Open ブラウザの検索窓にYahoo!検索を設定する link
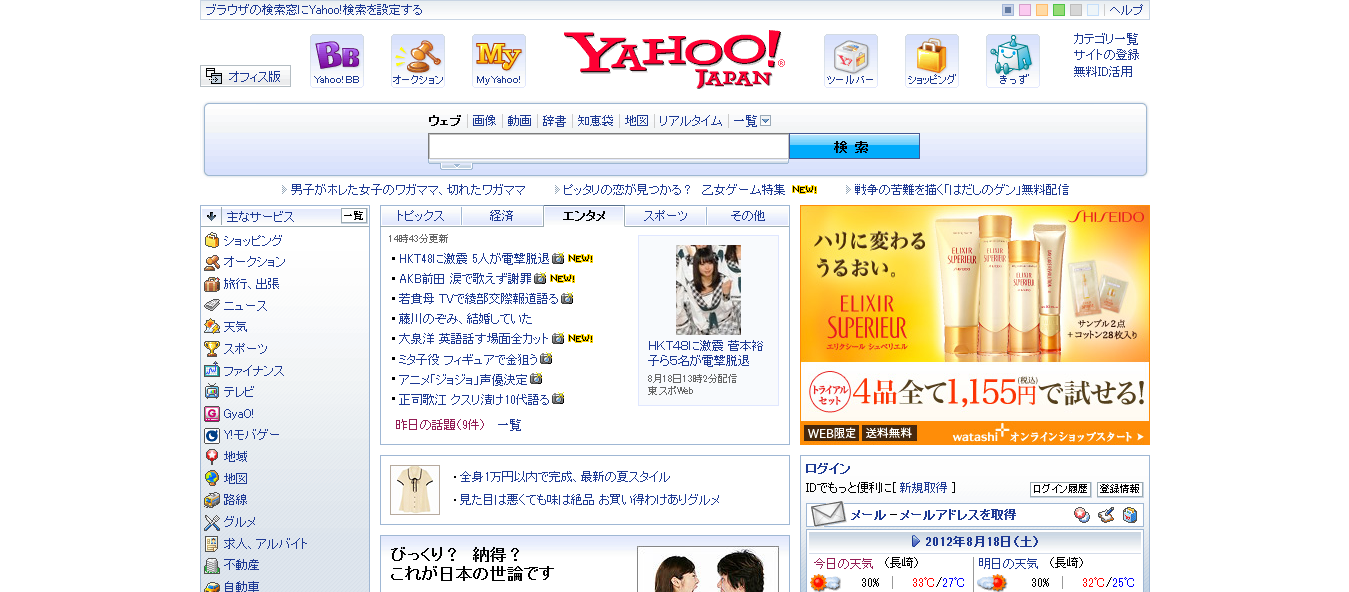The width and height of the screenshot is (1349, 592). point(314,10)
